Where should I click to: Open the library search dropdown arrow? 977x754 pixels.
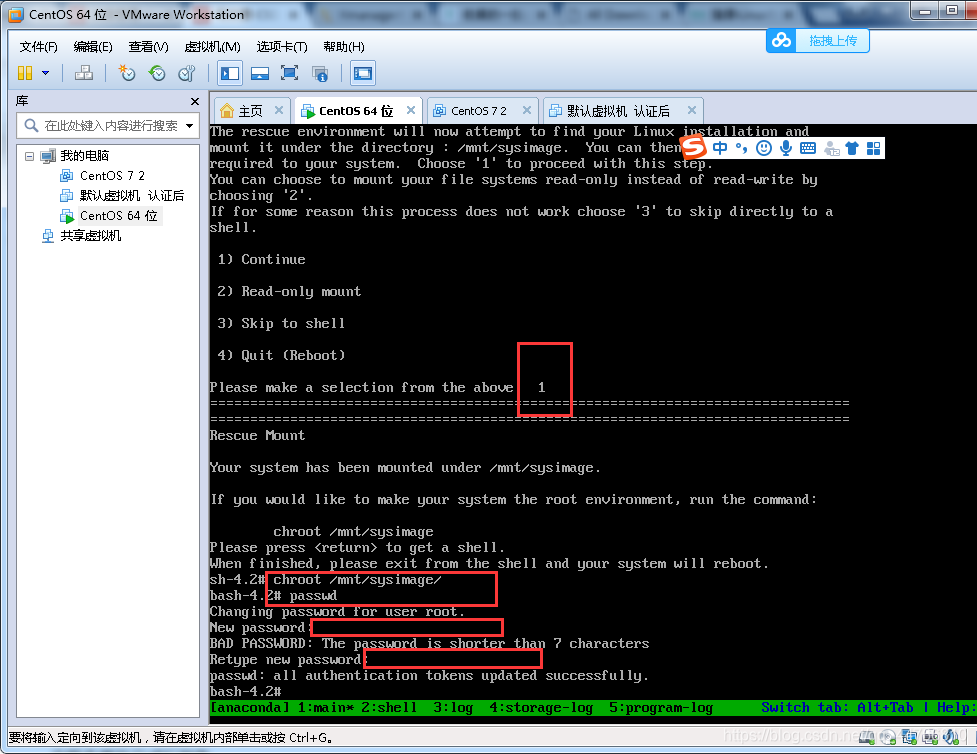tap(189, 126)
